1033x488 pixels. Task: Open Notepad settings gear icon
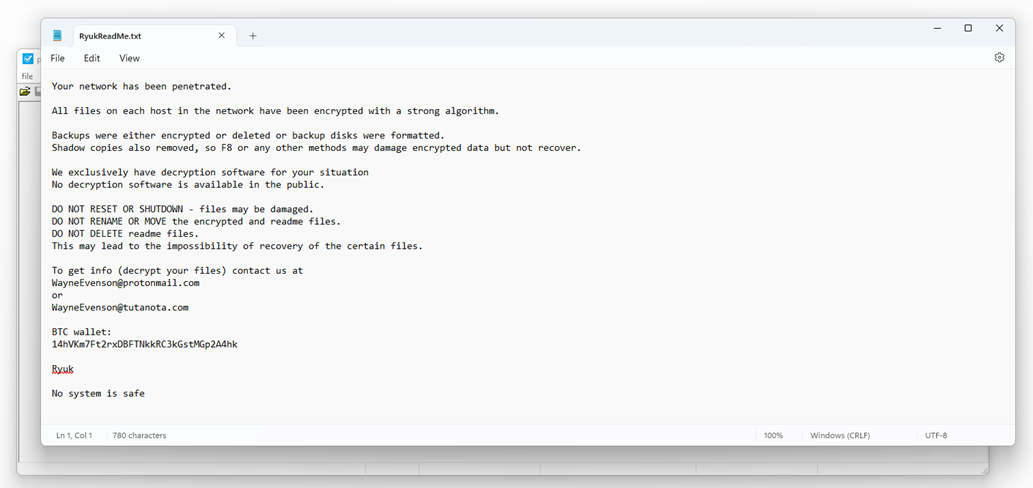(999, 58)
